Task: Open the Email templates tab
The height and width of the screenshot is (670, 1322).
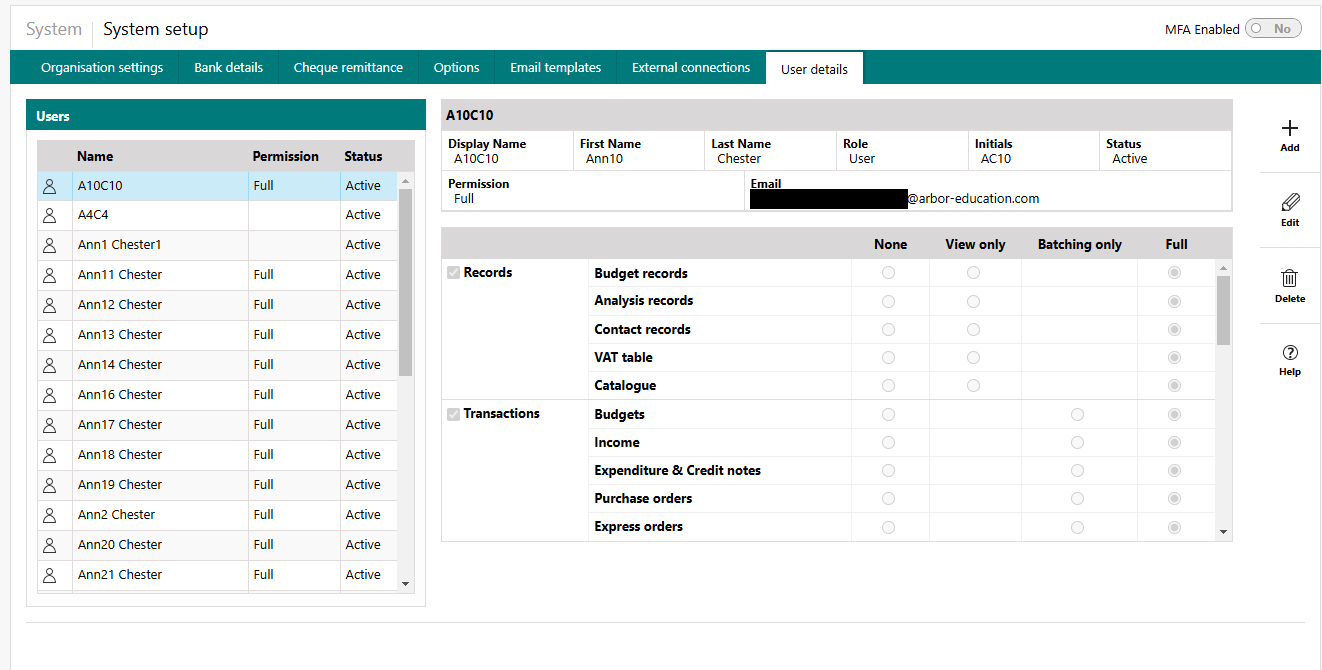Action: pos(555,68)
